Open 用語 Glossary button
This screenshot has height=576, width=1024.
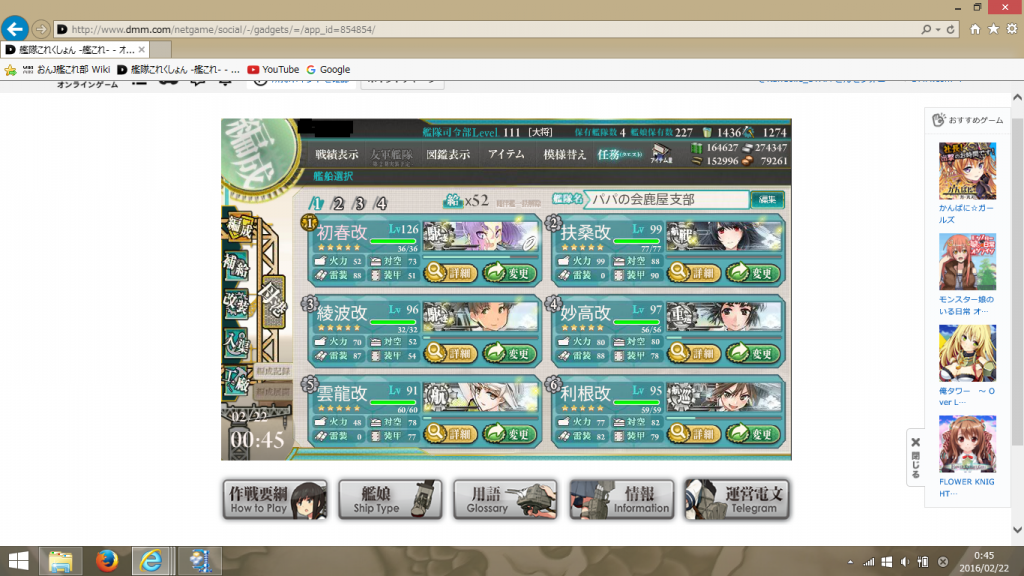(506, 500)
